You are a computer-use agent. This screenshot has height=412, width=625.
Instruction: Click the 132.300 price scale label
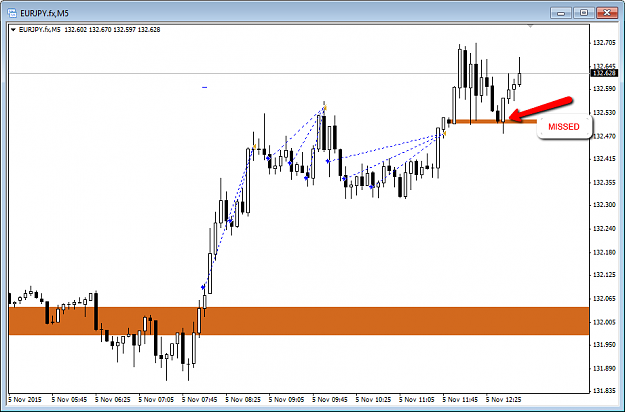[x=604, y=204]
